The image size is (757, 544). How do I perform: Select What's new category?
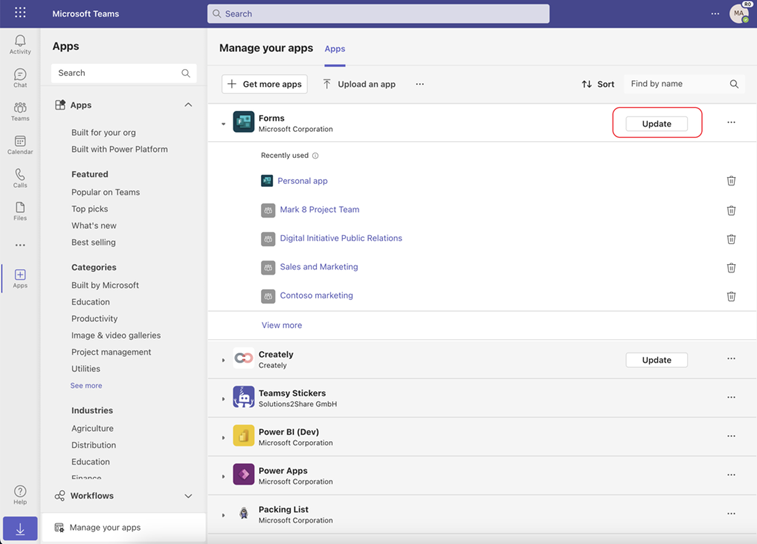coord(94,225)
